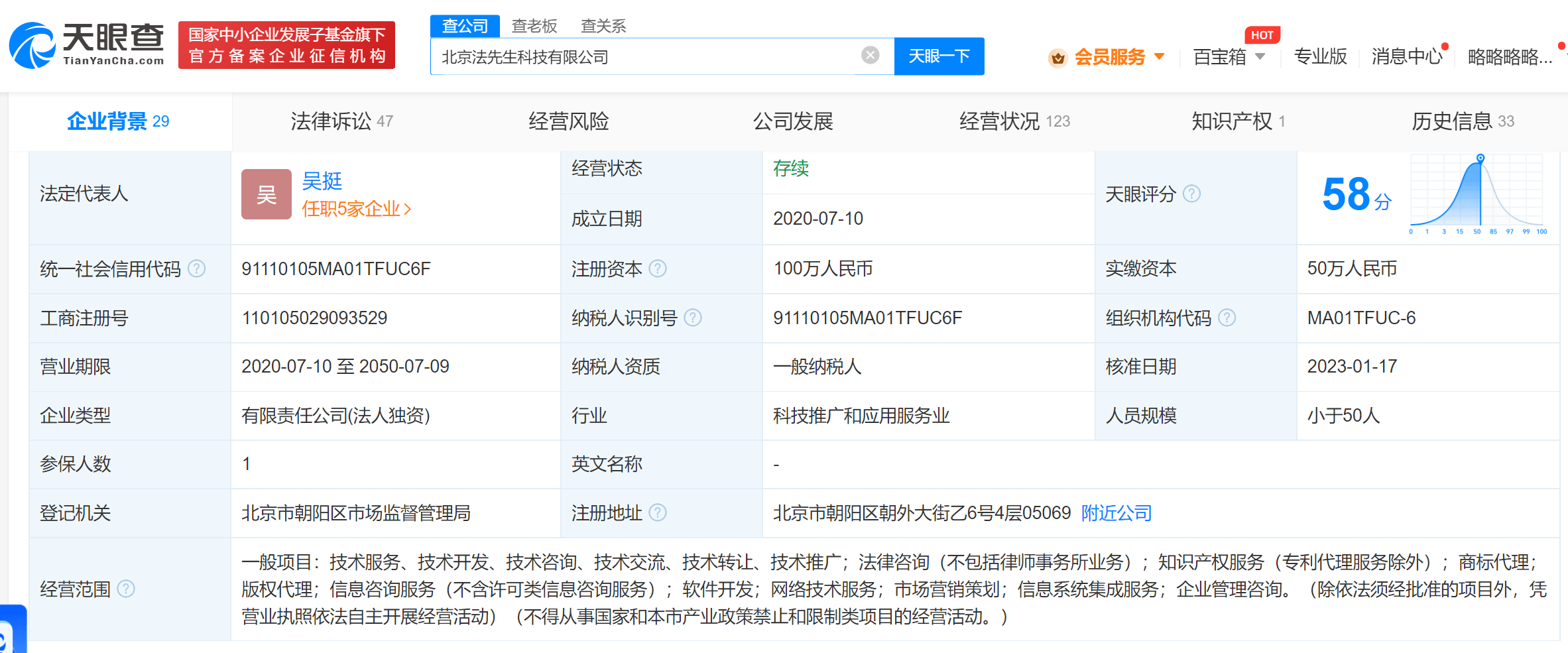Click company type 有限责任公司(法人独资)
Image resolution: width=1568 pixels, height=653 pixels.
click(335, 416)
